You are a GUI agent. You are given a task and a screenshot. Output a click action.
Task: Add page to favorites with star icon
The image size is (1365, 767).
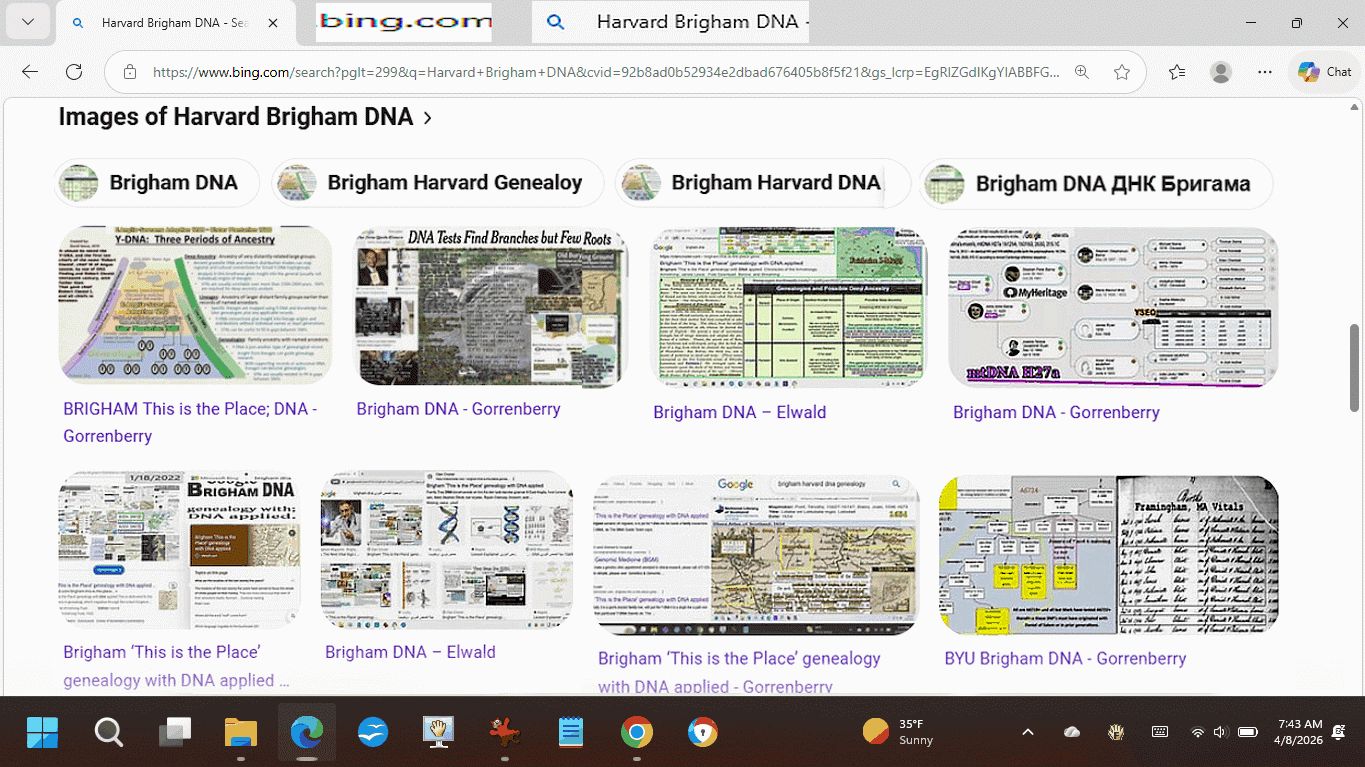1122,72
